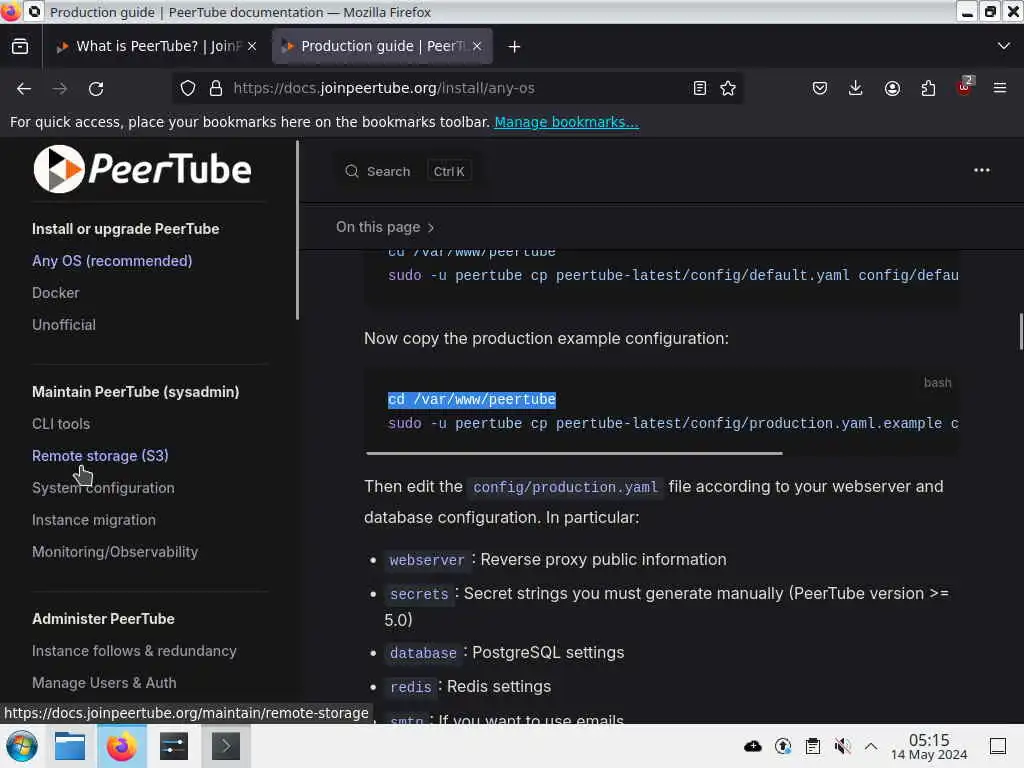The height and width of the screenshot is (768, 1024).
Task: Click the sidebar scrollbar
Action: click(x=298, y=230)
